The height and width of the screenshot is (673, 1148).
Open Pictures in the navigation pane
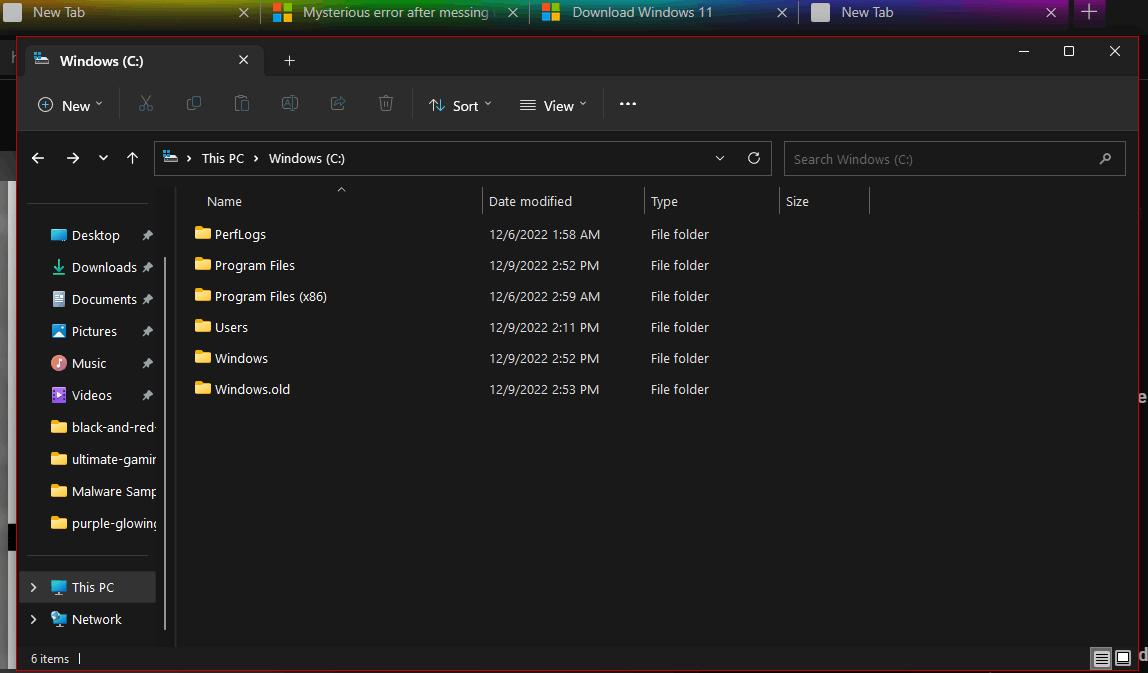[x=94, y=331]
